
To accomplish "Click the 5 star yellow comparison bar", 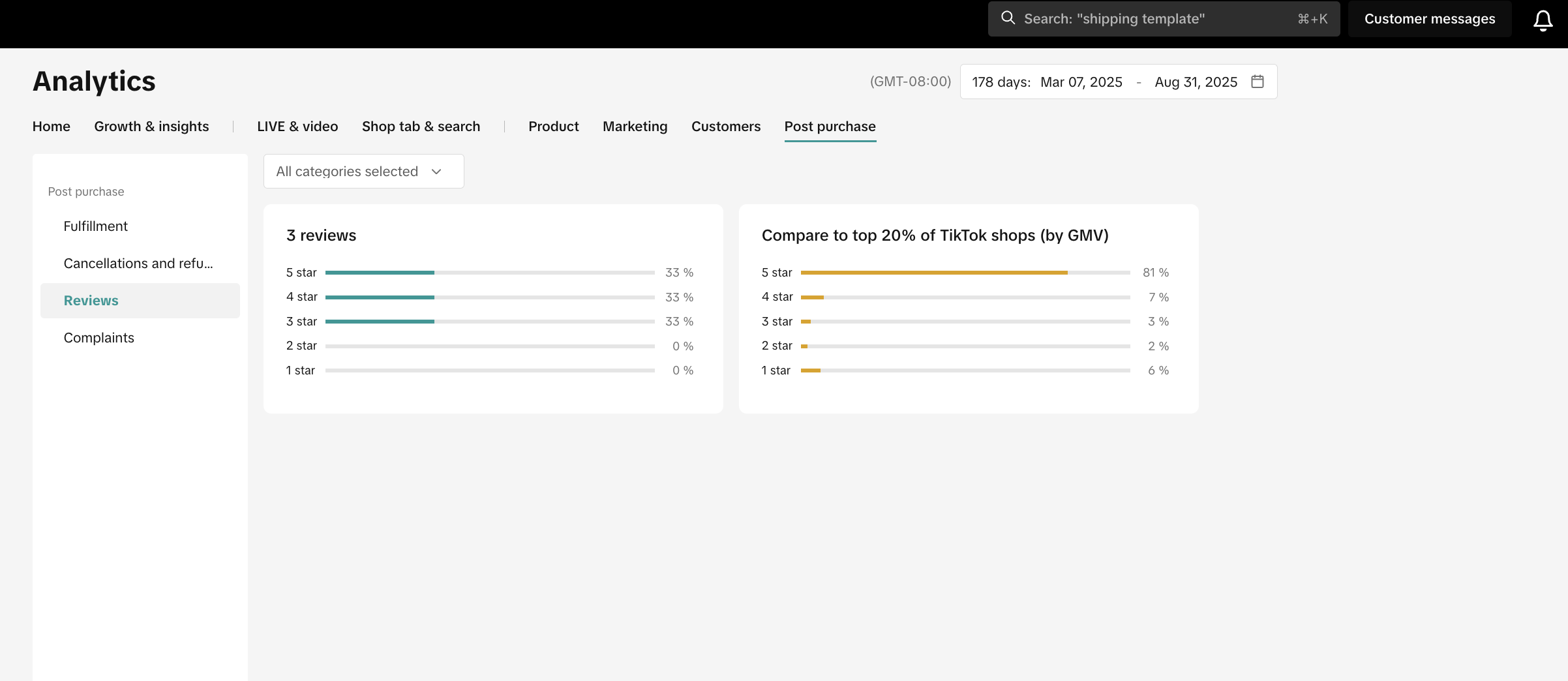I will coord(933,273).
